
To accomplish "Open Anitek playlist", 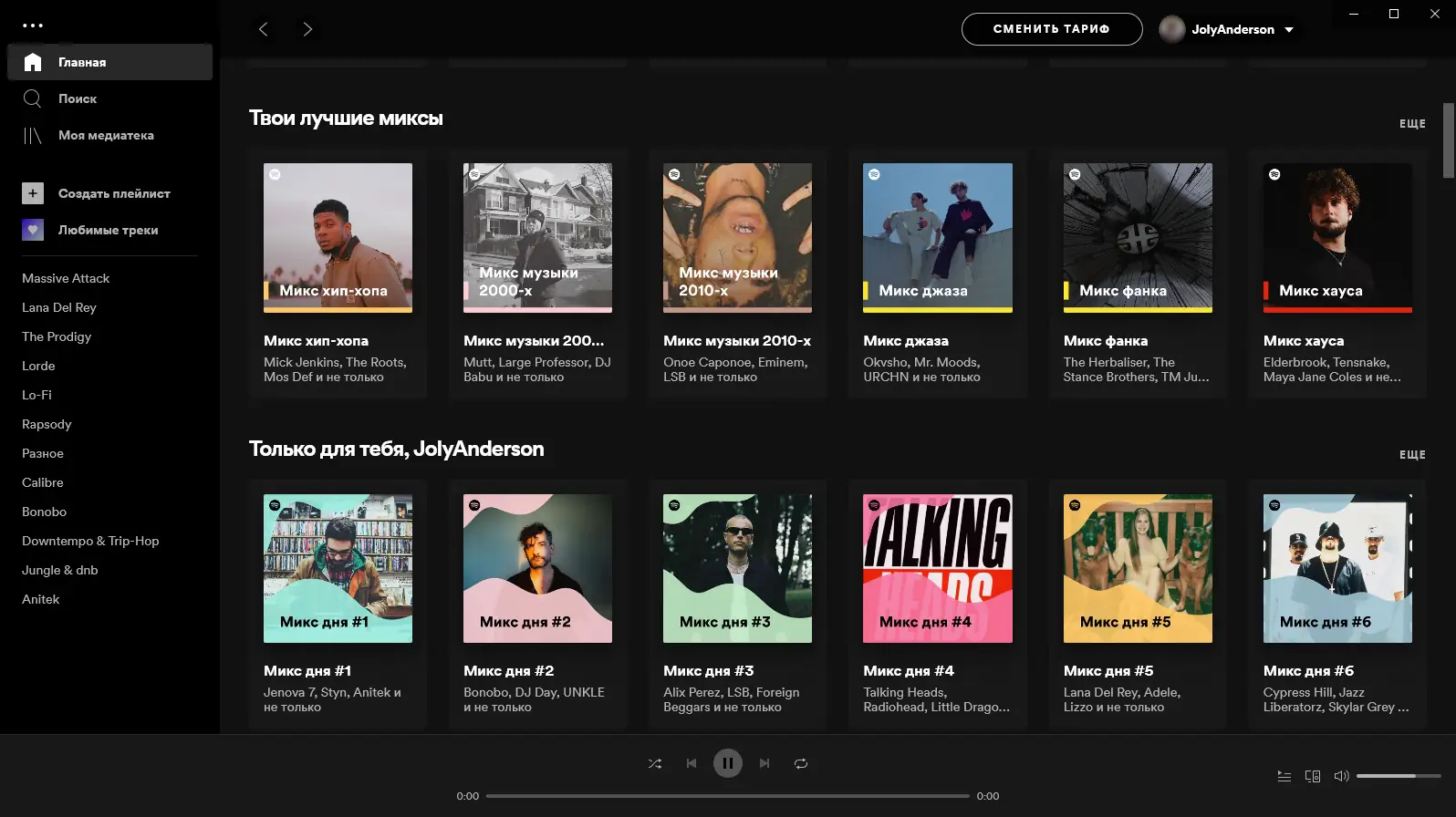I will [40, 599].
